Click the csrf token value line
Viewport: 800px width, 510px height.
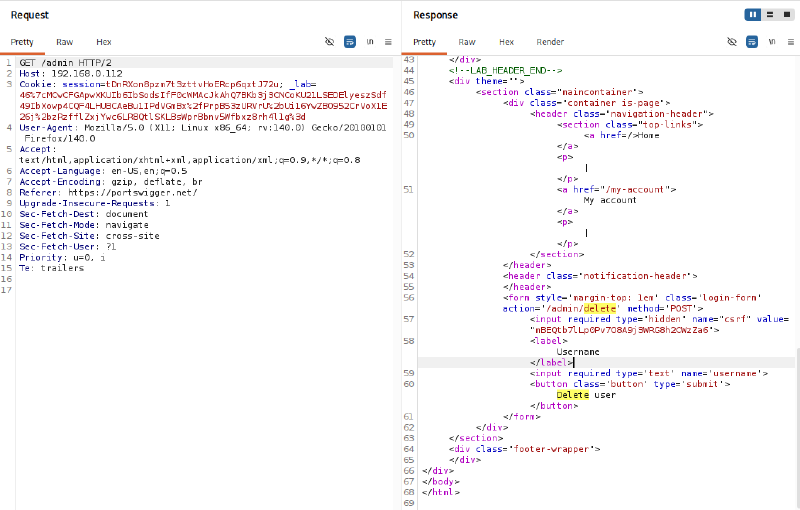[x=624, y=330]
